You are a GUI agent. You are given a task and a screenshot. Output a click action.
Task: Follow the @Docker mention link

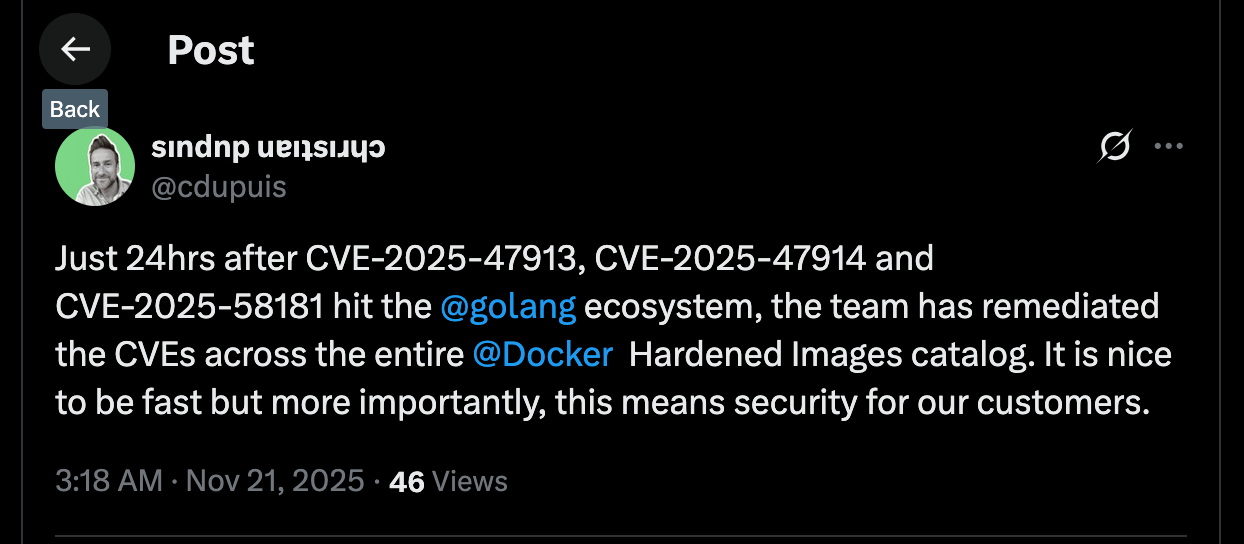coord(542,354)
